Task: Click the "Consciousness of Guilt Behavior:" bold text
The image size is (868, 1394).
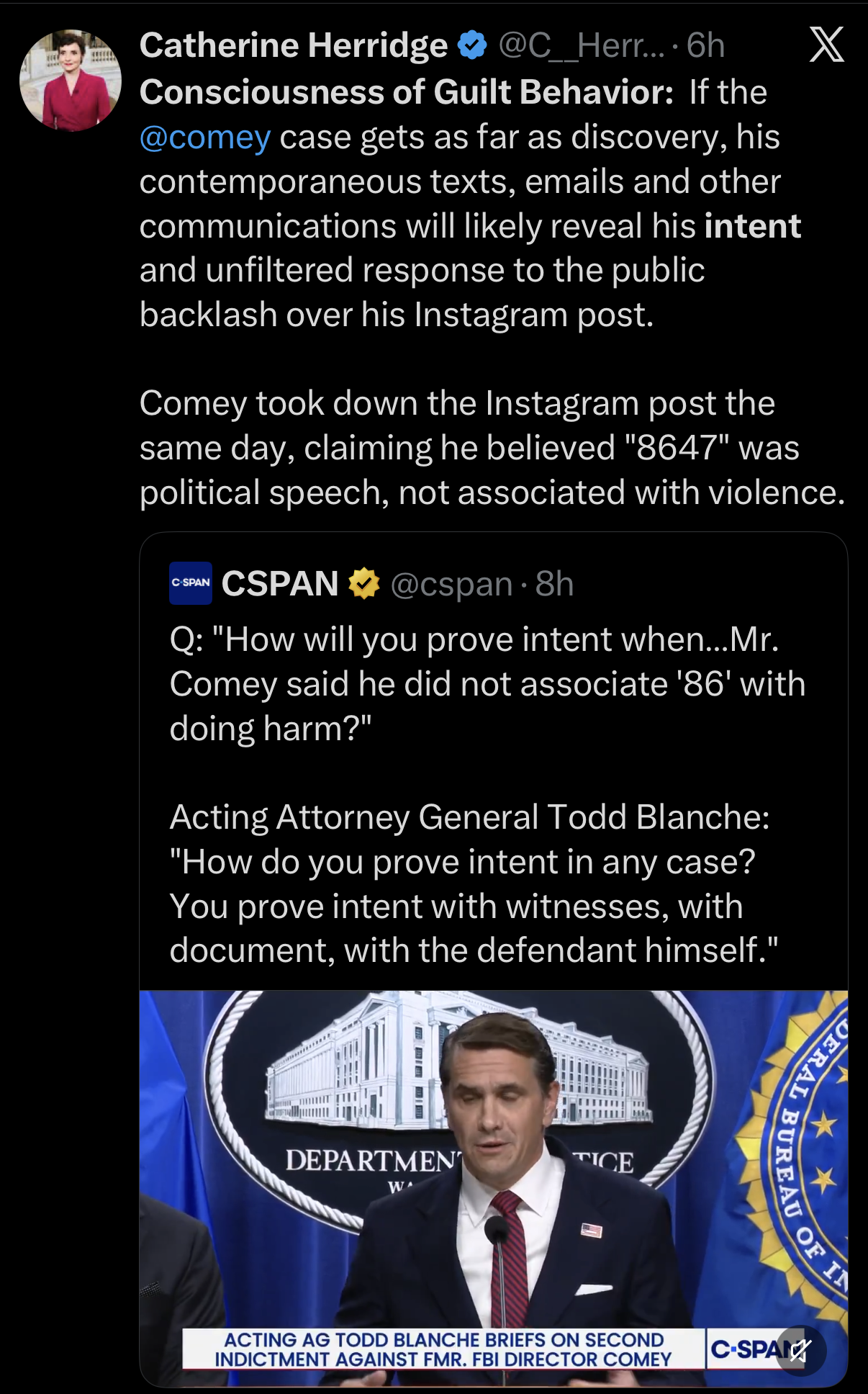Action: pyautogui.click(x=407, y=92)
